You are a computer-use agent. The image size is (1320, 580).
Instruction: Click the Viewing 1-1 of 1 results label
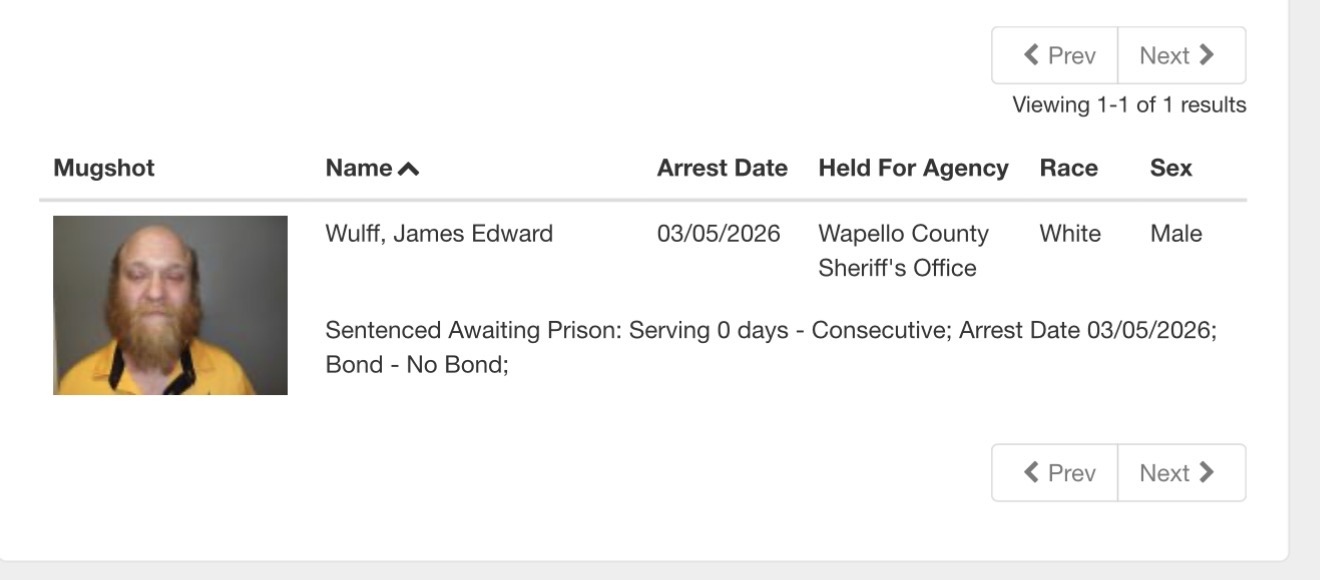click(x=1128, y=105)
